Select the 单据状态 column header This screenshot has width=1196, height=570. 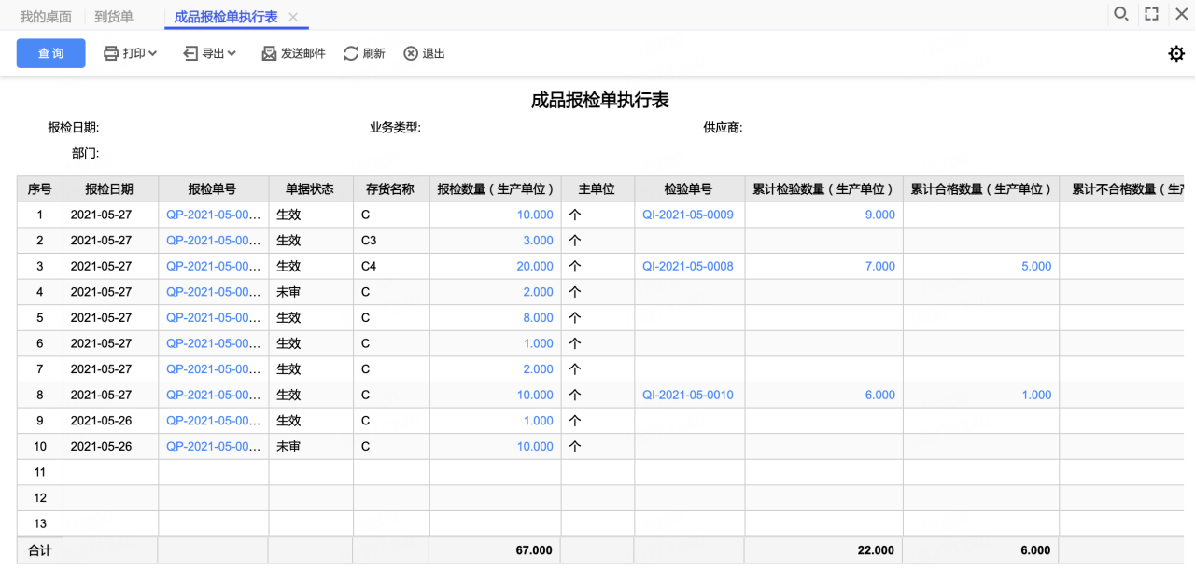(311, 189)
